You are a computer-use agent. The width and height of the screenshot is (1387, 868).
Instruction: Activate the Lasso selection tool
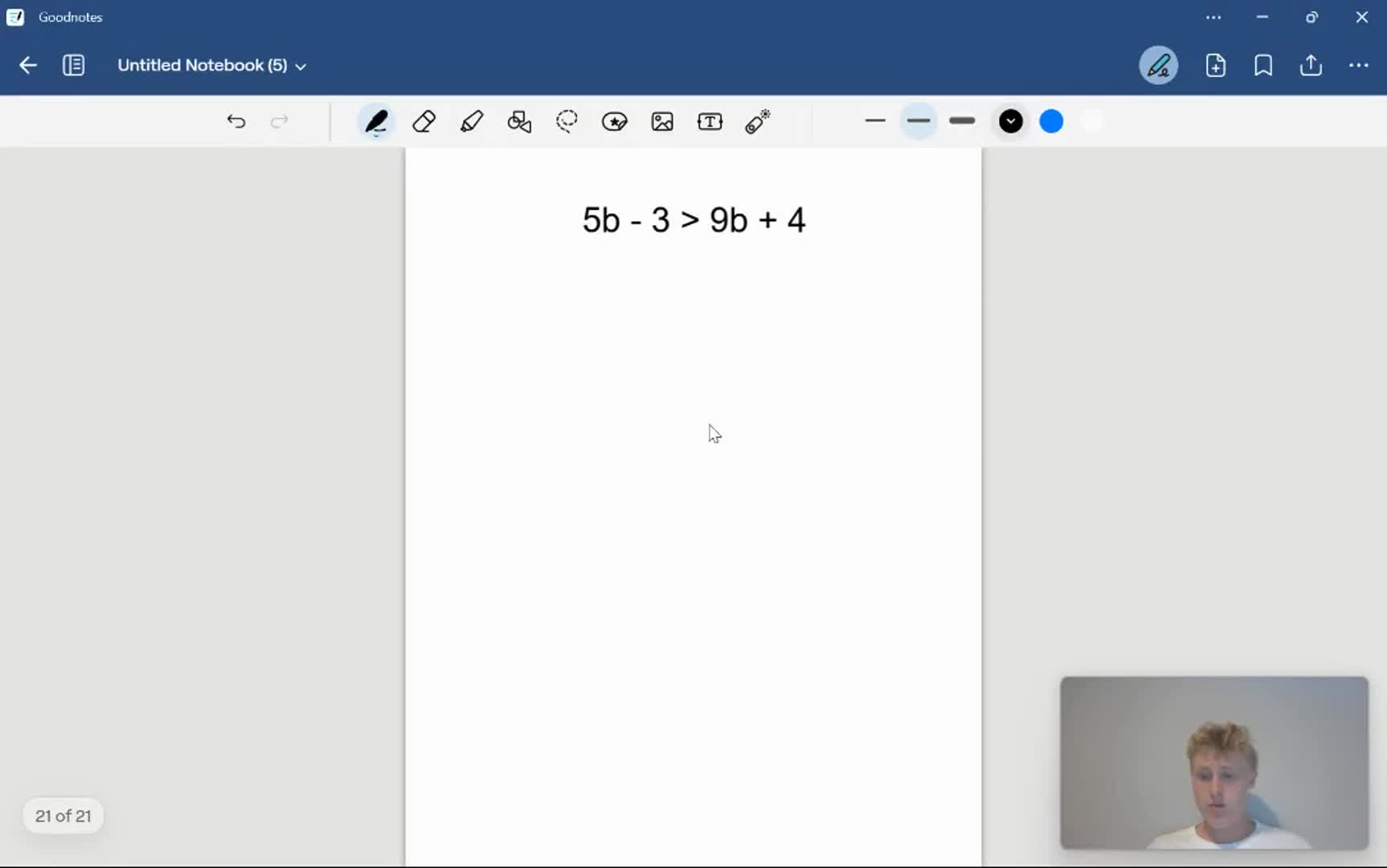[567, 122]
